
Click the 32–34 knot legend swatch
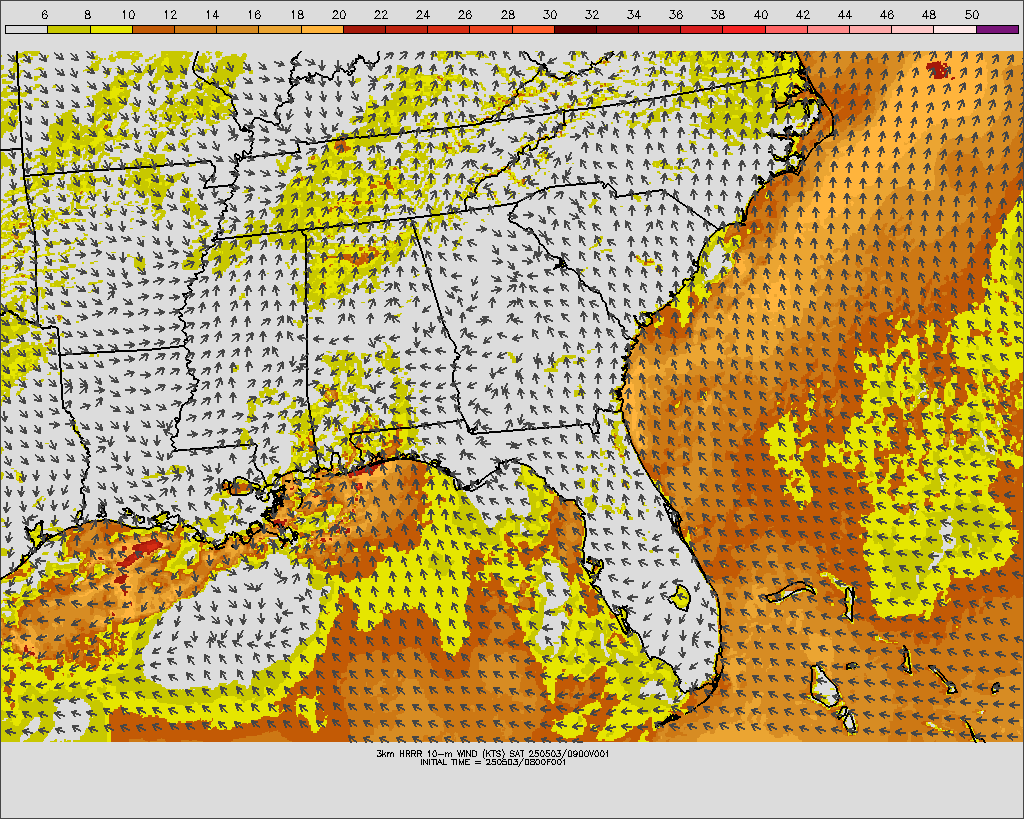coord(618,29)
